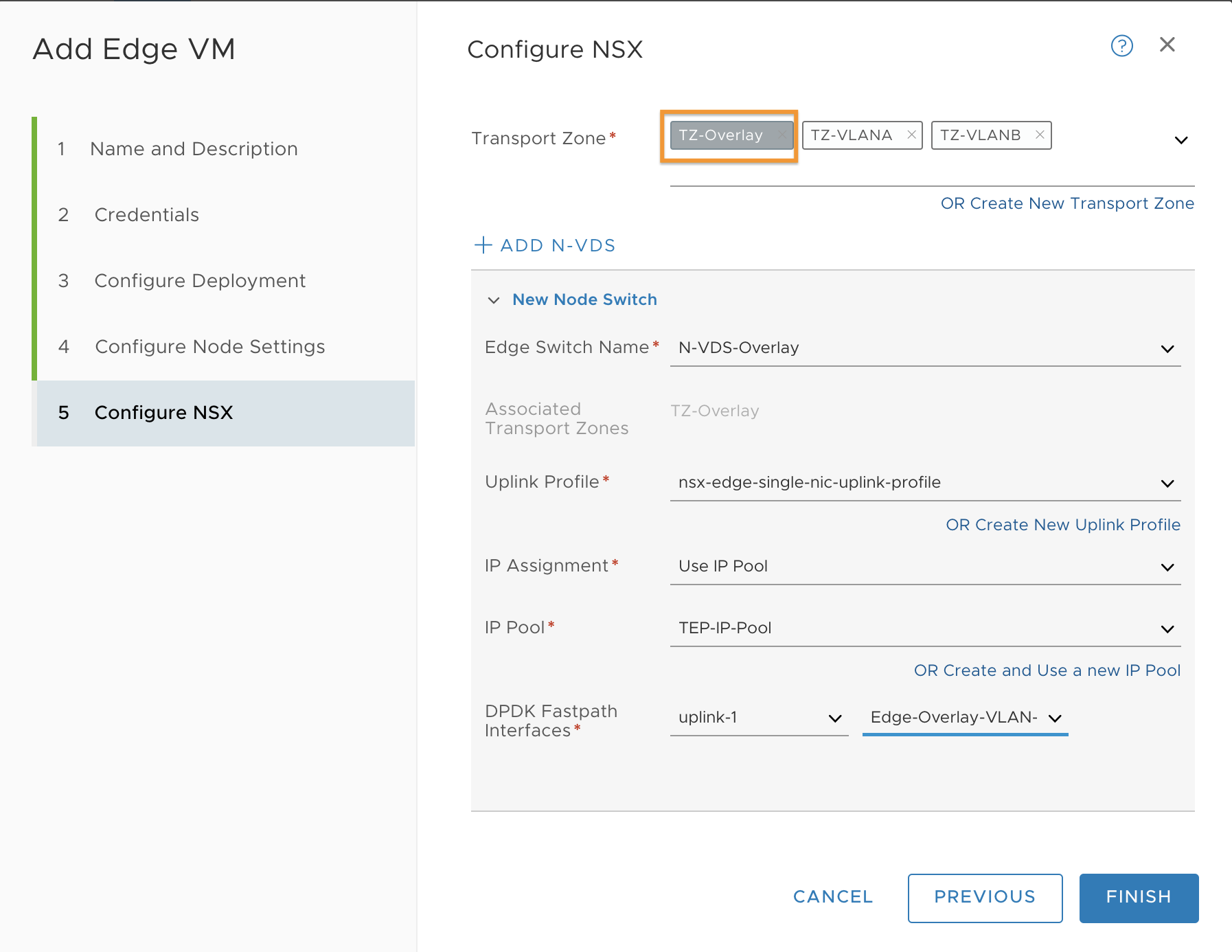Click the Add Edge VM title
The image size is (1232, 952).
tap(135, 49)
